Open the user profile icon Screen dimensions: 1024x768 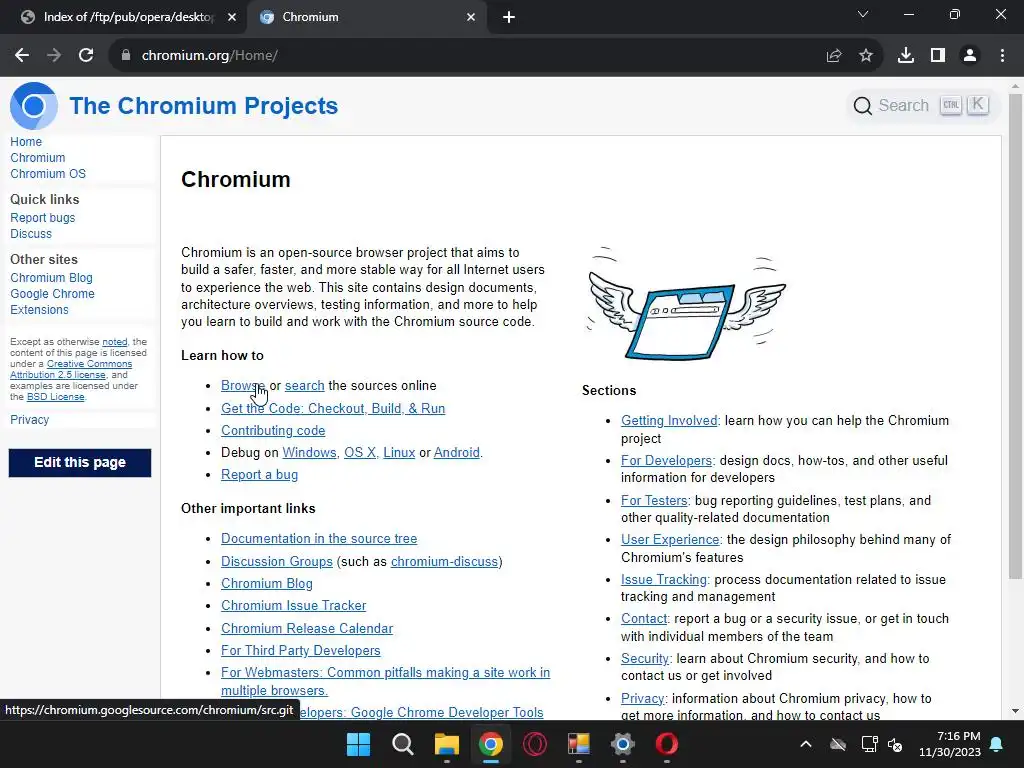(x=970, y=56)
